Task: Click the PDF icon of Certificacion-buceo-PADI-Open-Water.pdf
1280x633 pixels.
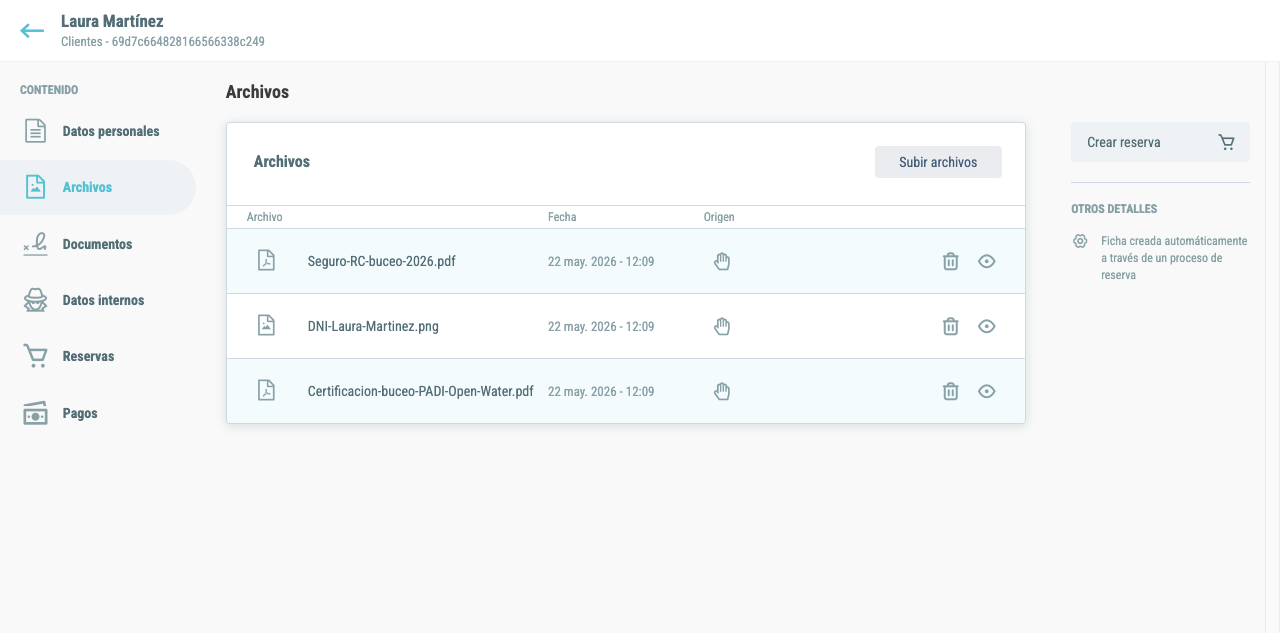Action: (x=266, y=390)
